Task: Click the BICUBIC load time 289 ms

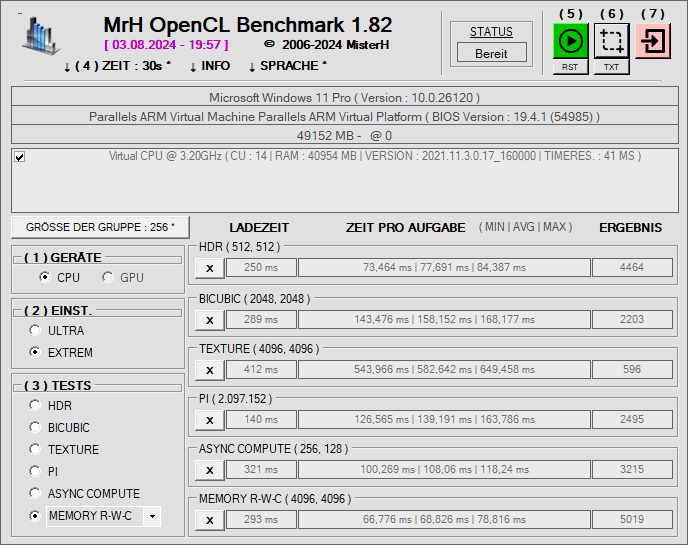Action: [261, 319]
